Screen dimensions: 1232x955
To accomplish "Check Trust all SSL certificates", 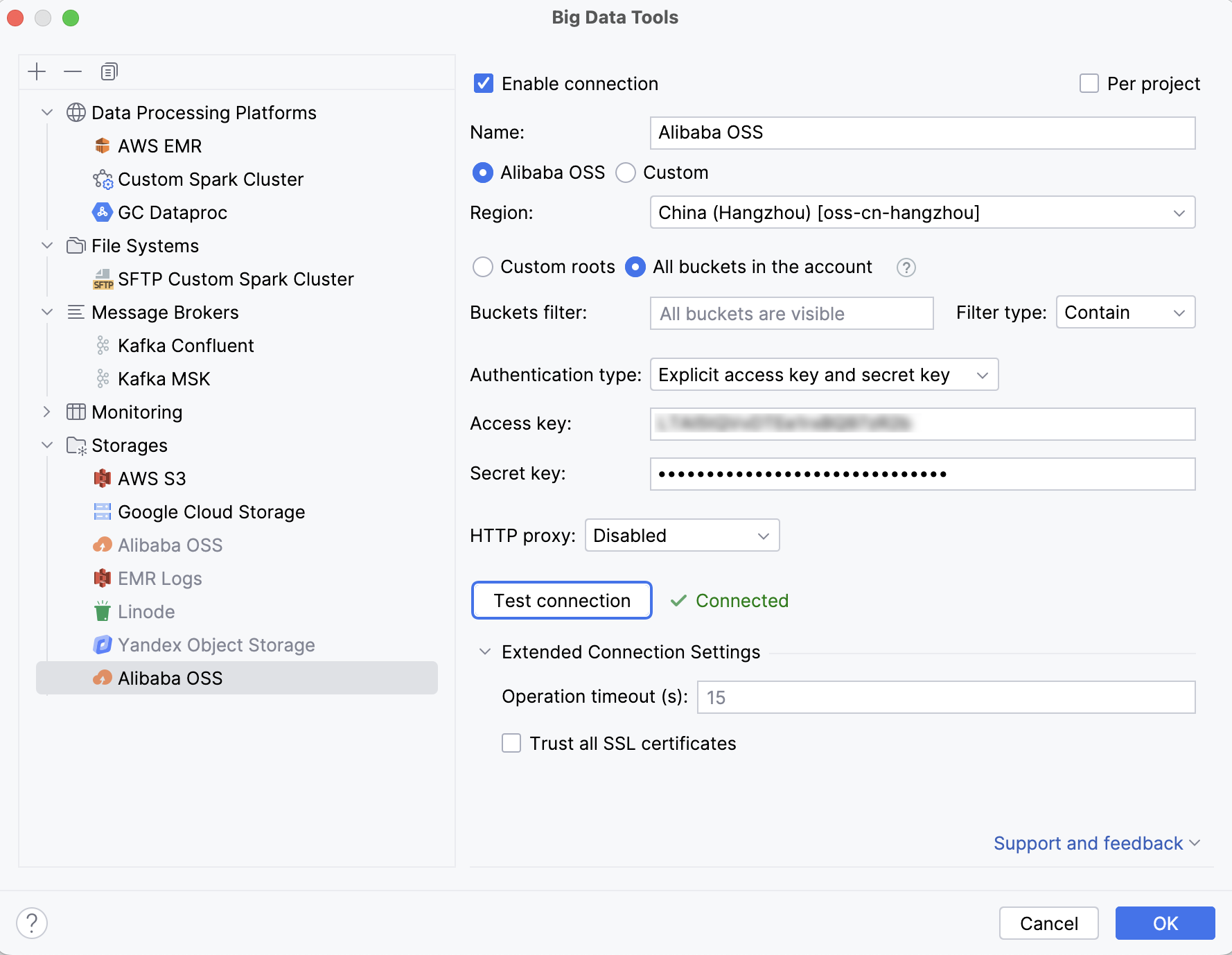I will point(511,743).
